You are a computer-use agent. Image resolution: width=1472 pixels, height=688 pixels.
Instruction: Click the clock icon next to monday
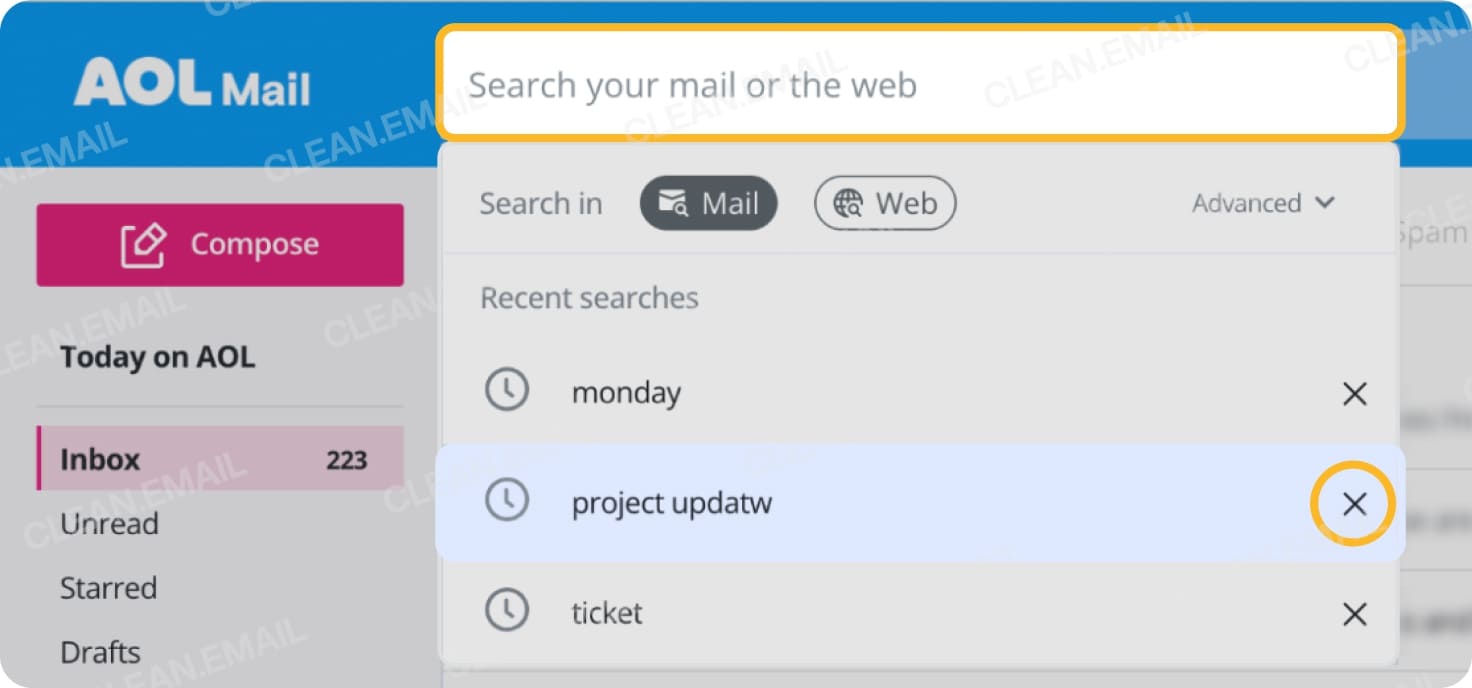(x=507, y=390)
